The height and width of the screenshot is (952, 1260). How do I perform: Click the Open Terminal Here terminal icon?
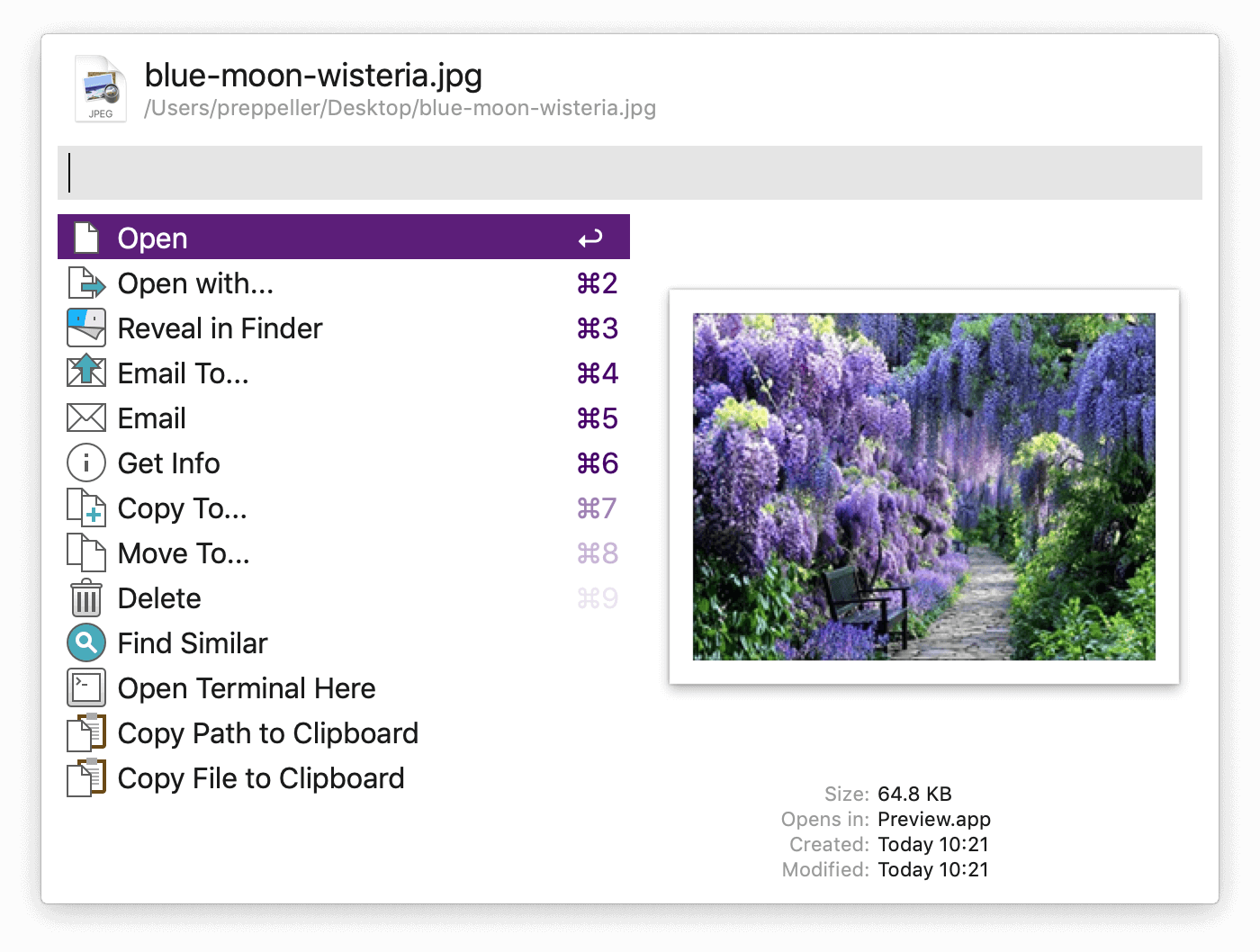tap(85, 687)
